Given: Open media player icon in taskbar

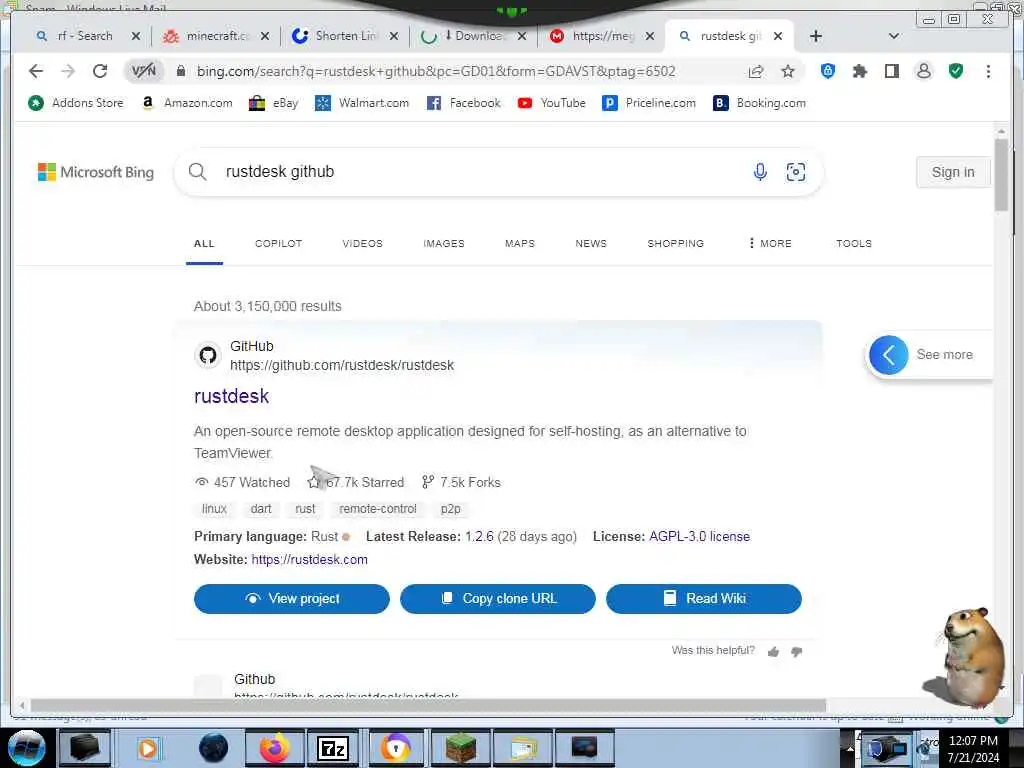Looking at the screenshot, I should click(x=148, y=748).
